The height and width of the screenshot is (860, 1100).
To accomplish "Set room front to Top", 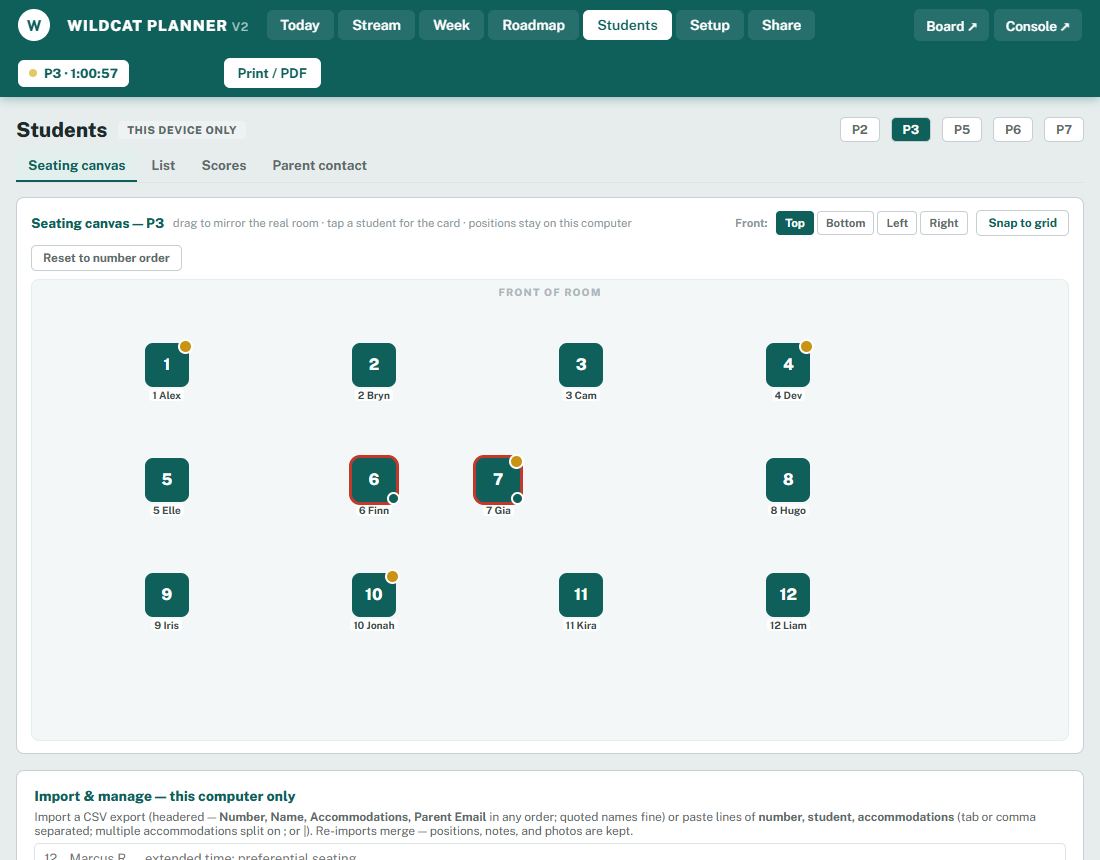I will point(795,223).
